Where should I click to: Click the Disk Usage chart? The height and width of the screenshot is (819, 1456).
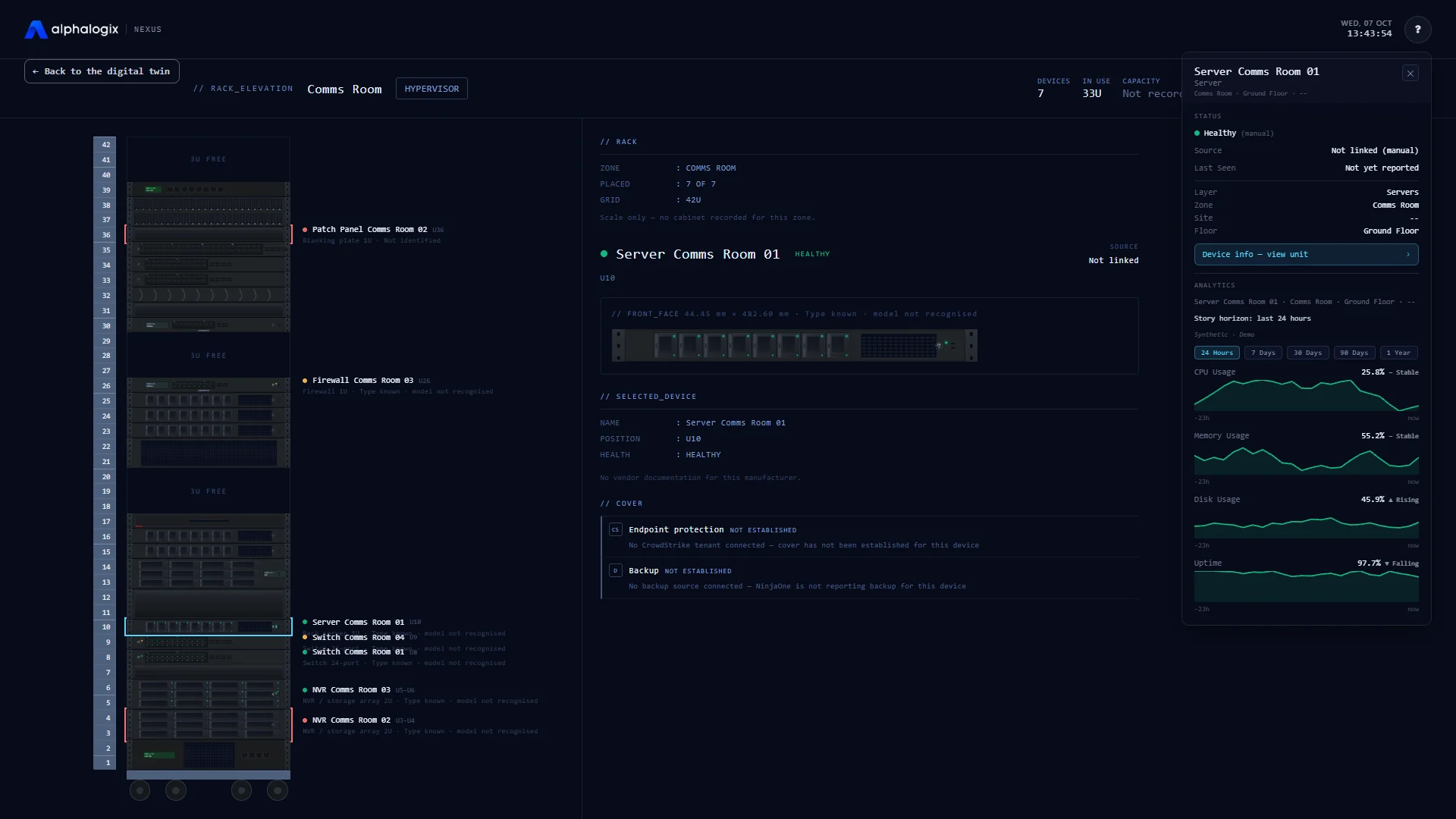(1306, 522)
